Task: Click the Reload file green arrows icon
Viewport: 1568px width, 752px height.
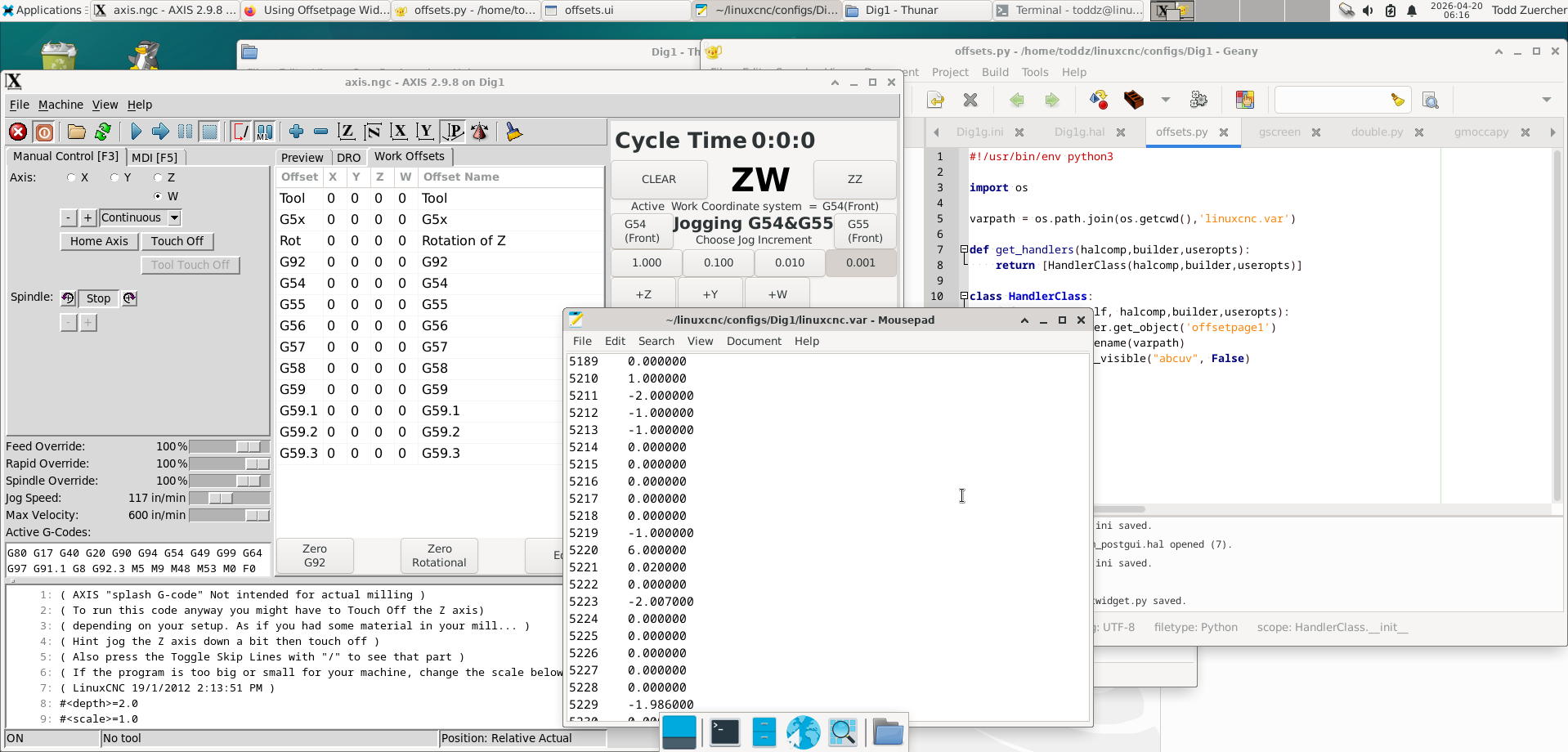Action: point(103,132)
